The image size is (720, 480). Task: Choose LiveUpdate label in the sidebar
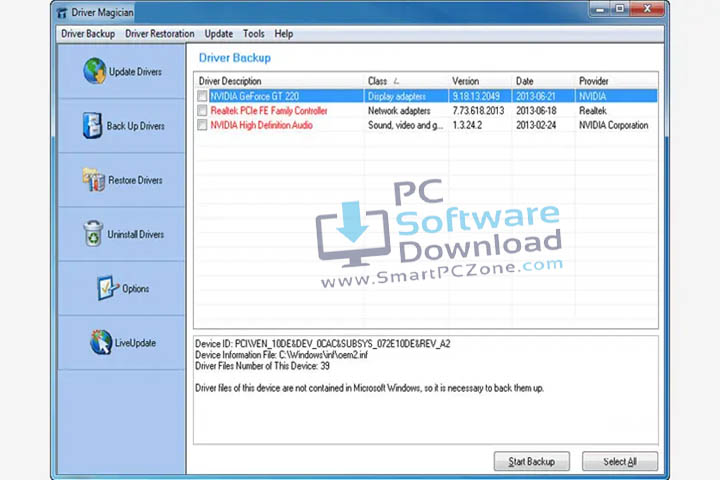[x=135, y=343]
